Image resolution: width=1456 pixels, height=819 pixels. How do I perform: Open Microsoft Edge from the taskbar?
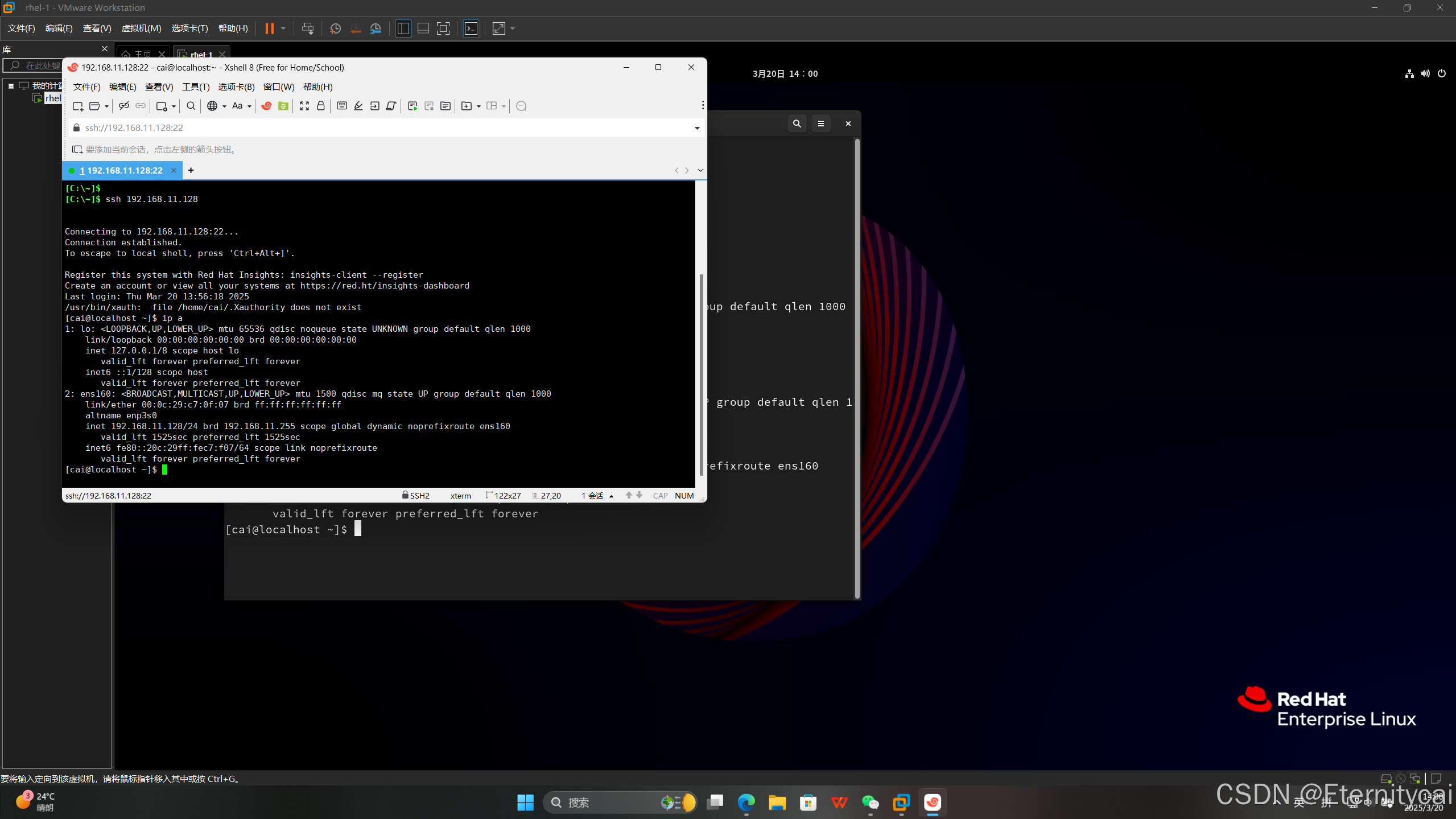tap(745, 802)
